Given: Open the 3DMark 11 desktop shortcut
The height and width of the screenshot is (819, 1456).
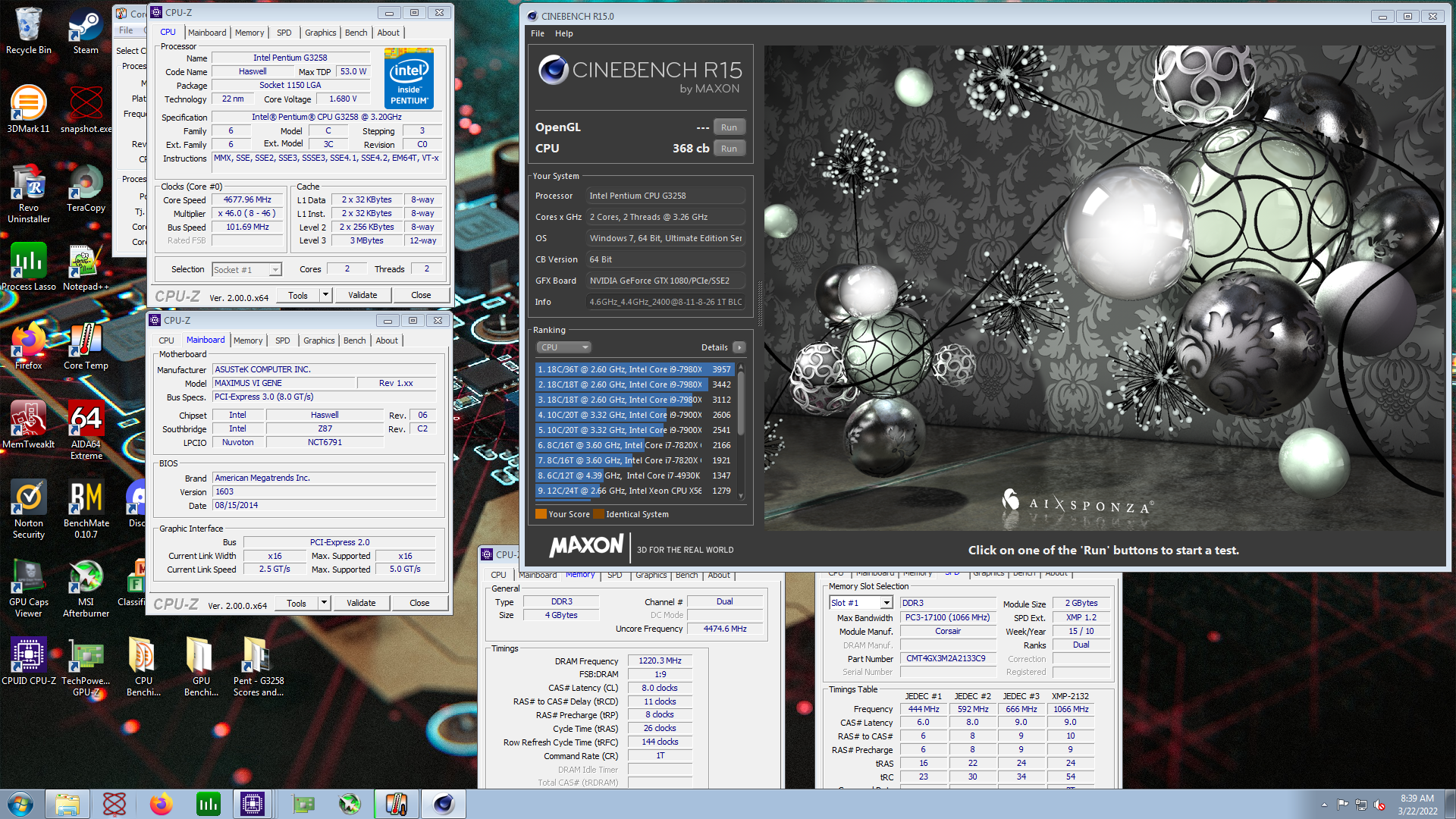Looking at the screenshot, I should point(28,109).
